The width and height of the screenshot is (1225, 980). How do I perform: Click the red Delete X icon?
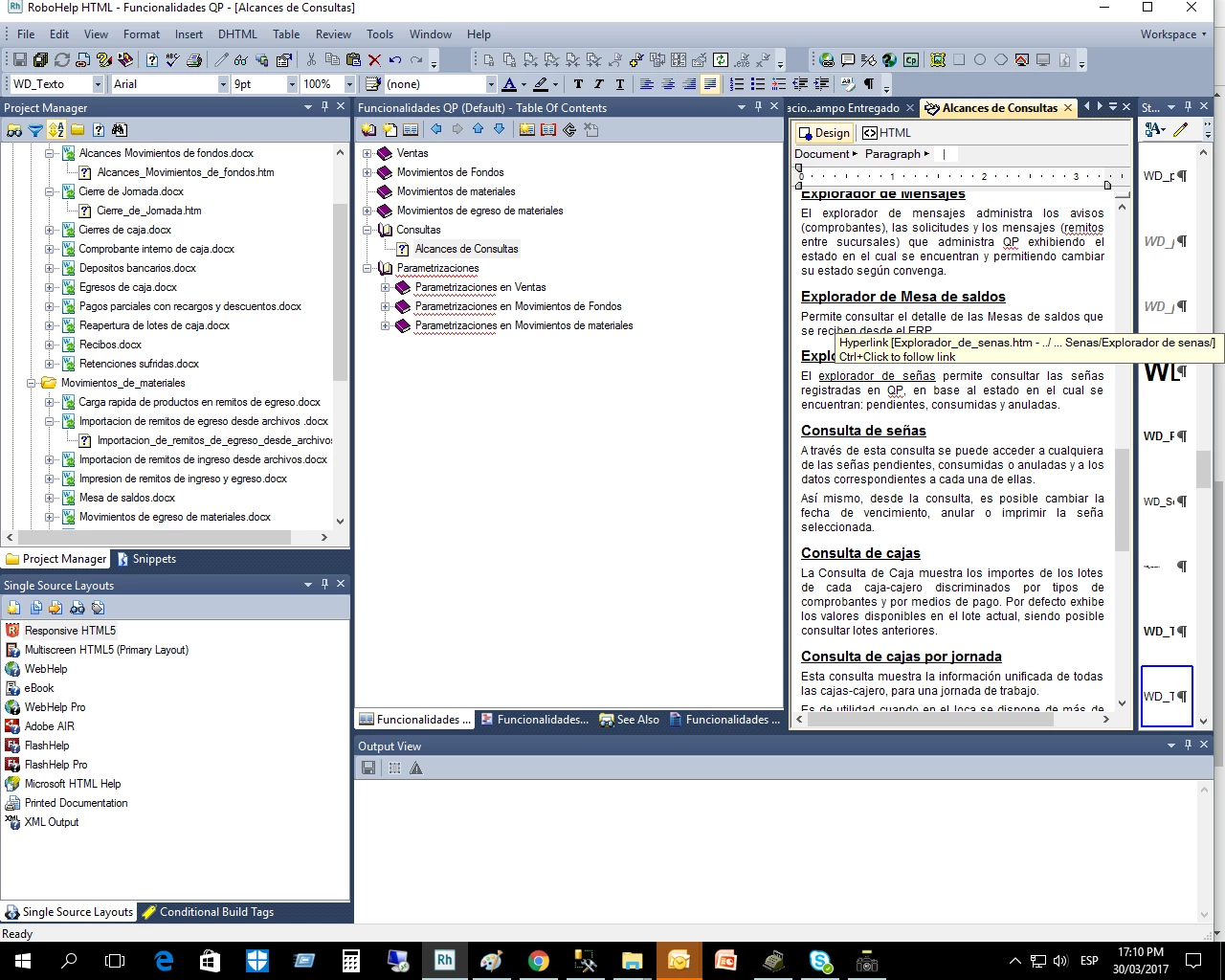point(374,59)
